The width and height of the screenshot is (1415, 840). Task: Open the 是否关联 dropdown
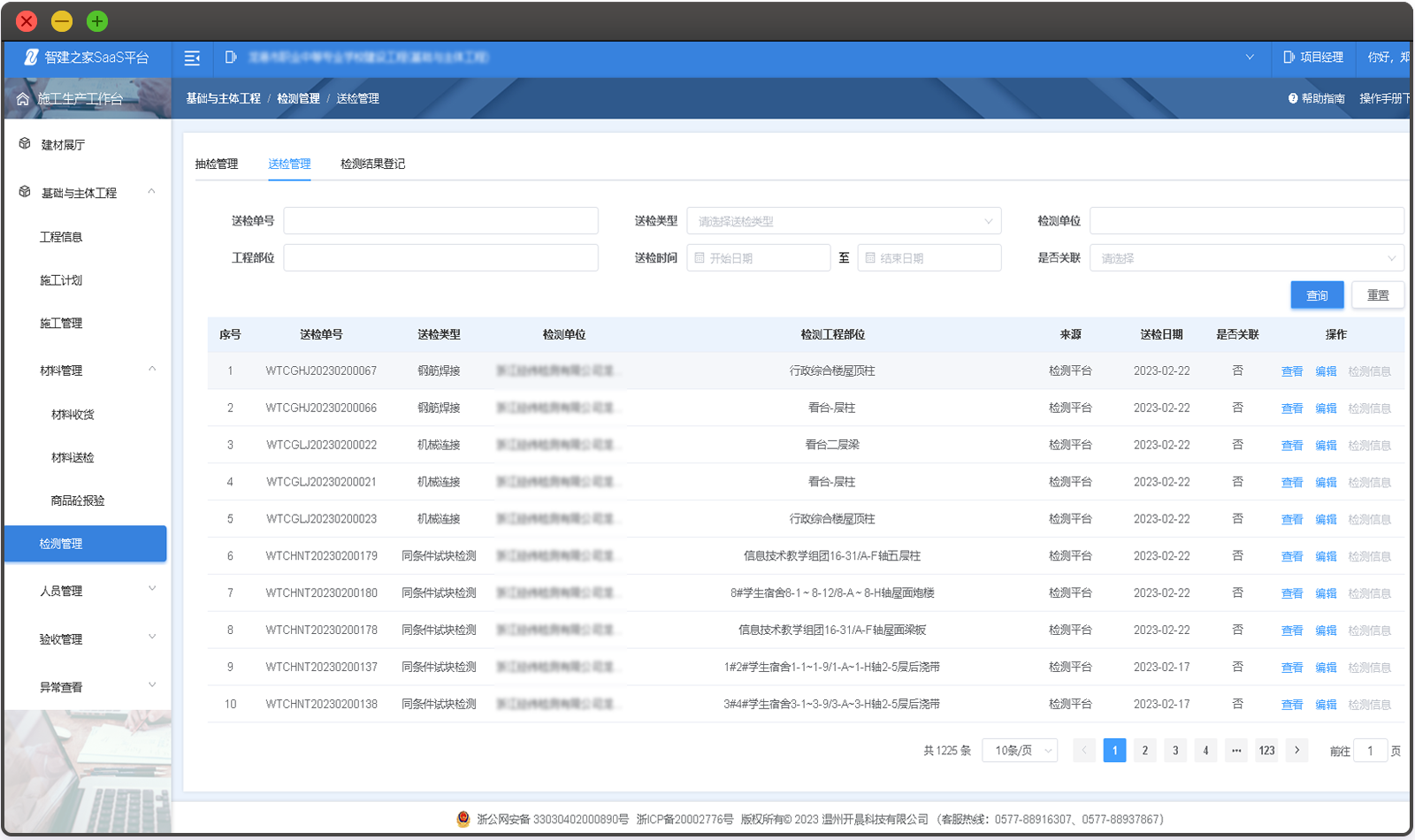coord(1247,257)
